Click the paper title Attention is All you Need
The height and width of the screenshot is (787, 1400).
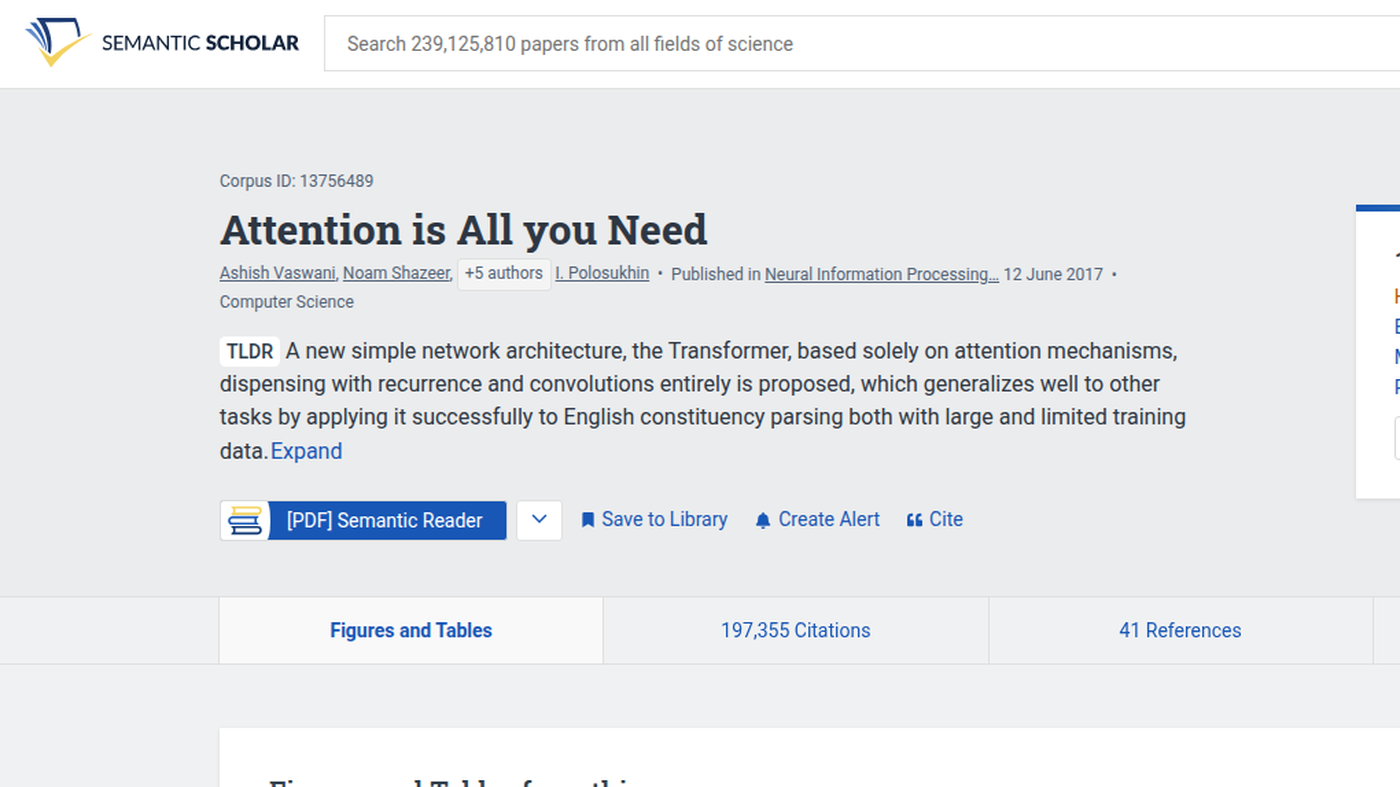[463, 230]
